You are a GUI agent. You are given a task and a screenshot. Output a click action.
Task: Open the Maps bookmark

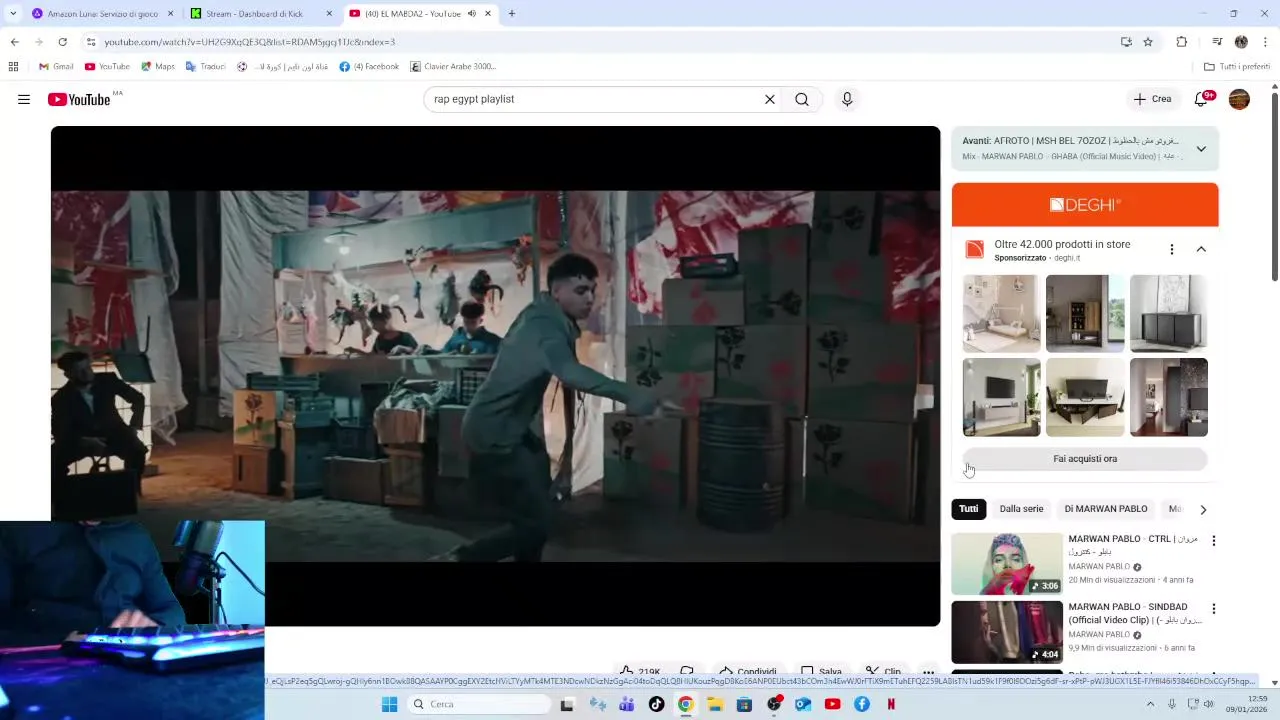[158, 67]
